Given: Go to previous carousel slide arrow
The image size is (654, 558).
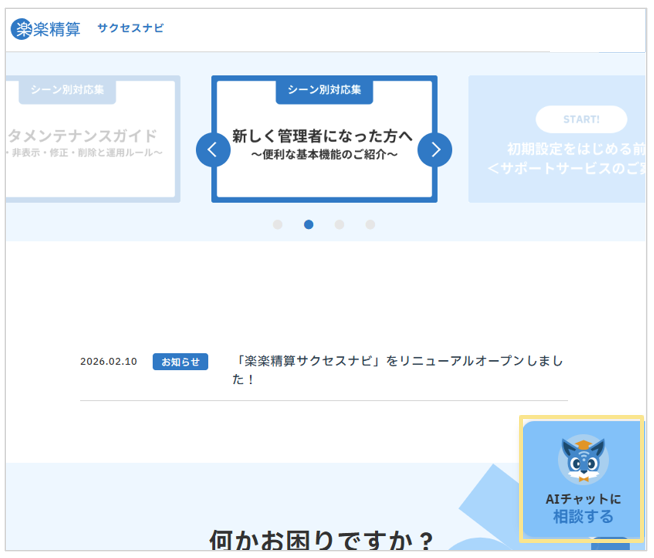Looking at the screenshot, I should 213,150.
